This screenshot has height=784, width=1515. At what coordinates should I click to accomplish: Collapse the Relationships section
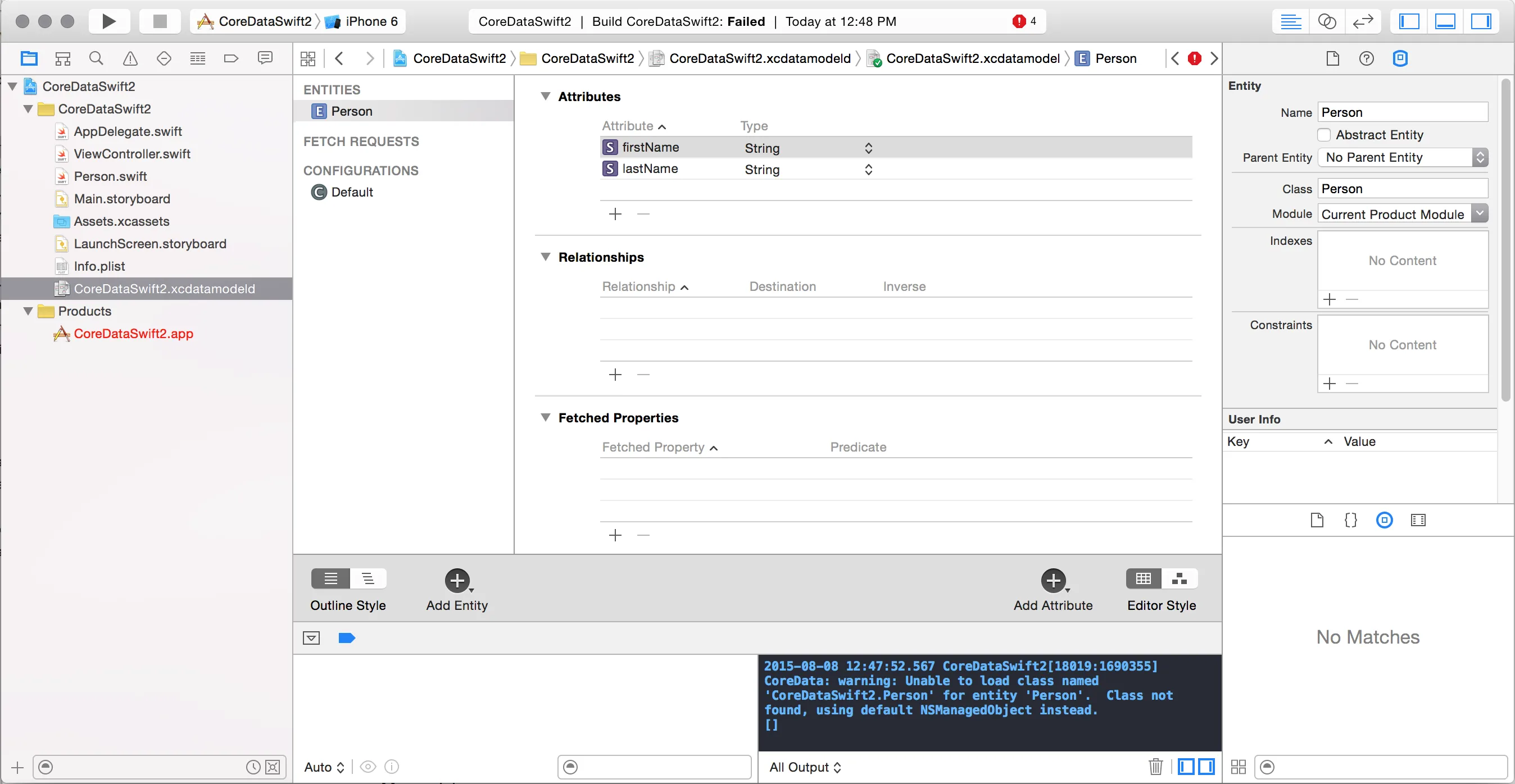(x=545, y=257)
